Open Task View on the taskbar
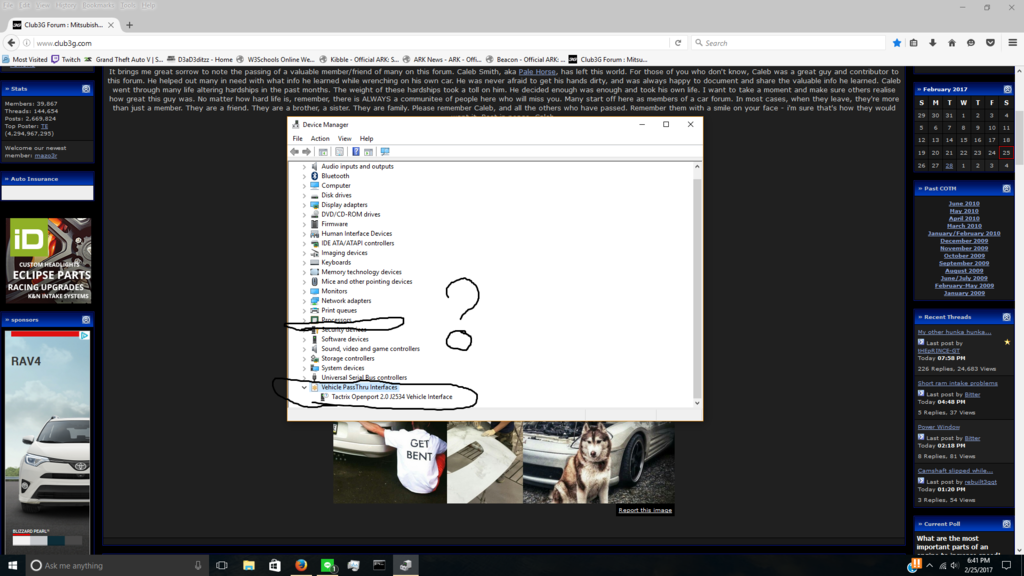This screenshot has height=576, width=1024. [x=221, y=566]
